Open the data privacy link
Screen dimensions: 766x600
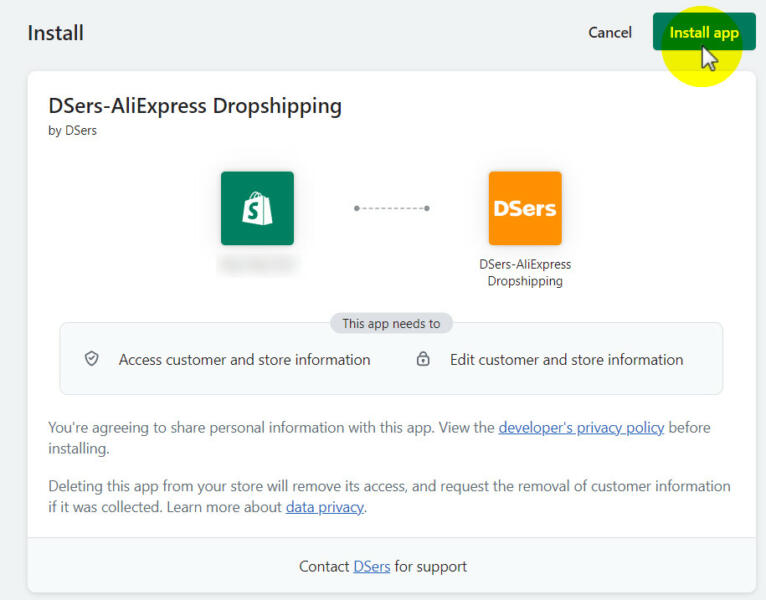coord(324,507)
